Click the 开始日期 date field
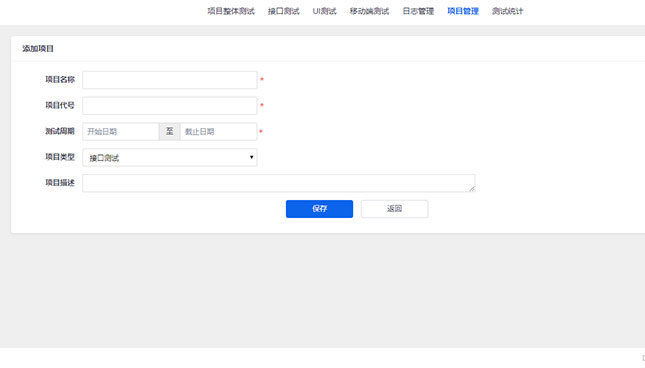645x368 pixels. click(x=121, y=132)
